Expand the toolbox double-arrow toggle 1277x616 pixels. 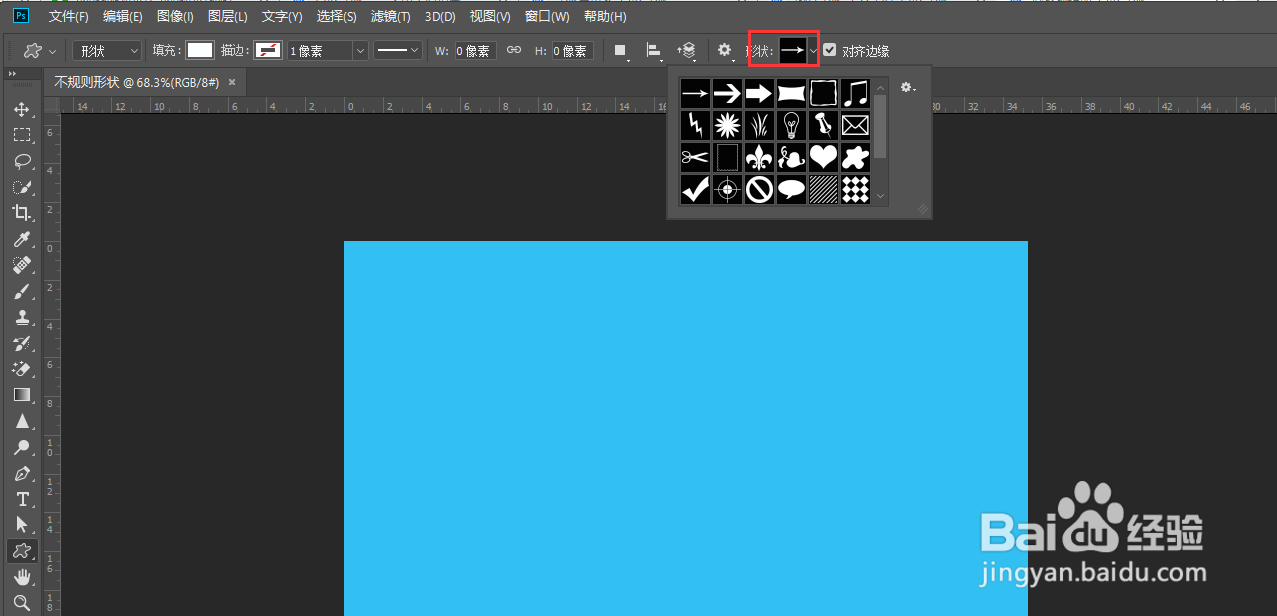[x=14, y=74]
